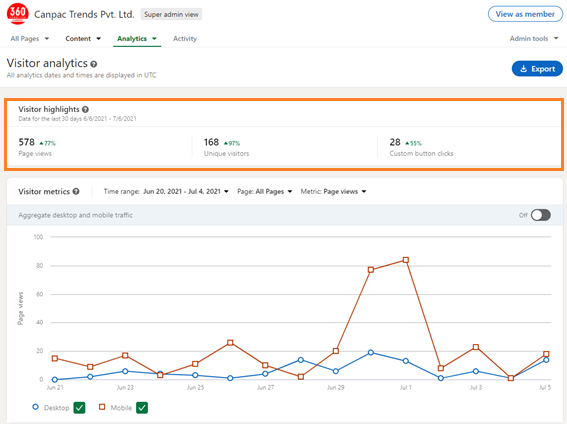This screenshot has width=567, height=424.
Task: Expand the All Pages dropdown in navigation
Action: [x=30, y=39]
